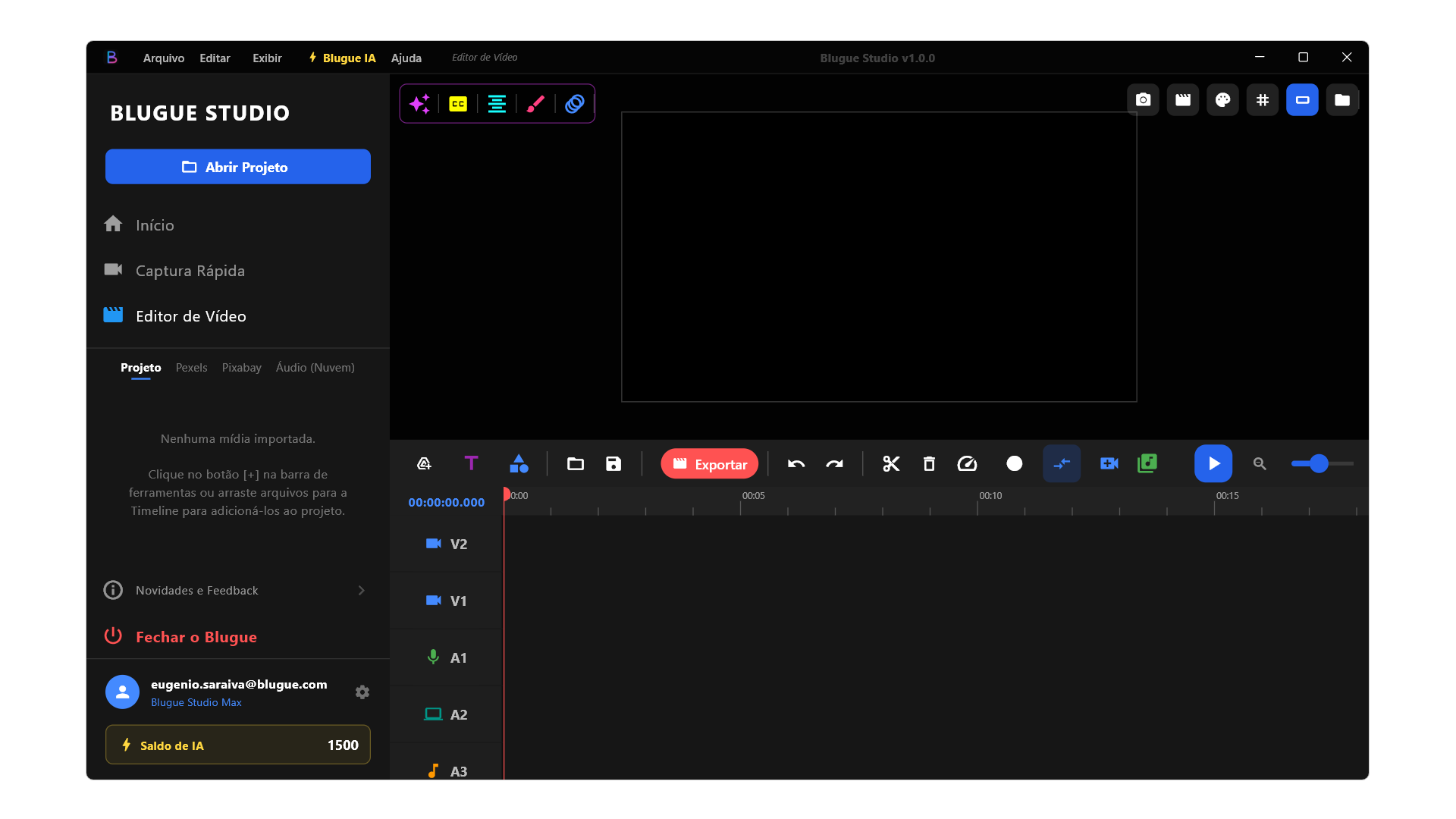Switch to the Pixabay tab

[x=241, y=368]
